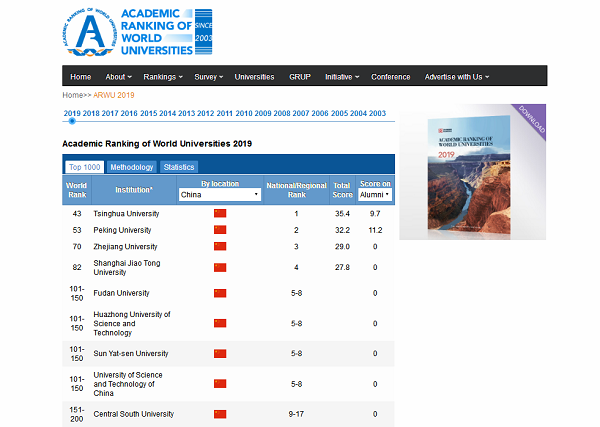This screenshot has height=427, width=600.
Task: Click the flag in Central South University row
Action: point(220,413)
